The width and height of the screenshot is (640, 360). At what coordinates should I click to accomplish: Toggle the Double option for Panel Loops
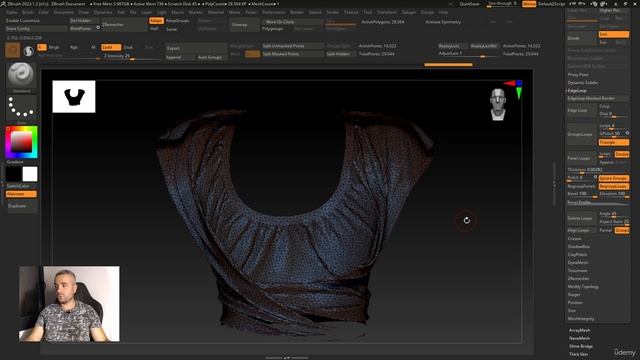click(622, 154)
